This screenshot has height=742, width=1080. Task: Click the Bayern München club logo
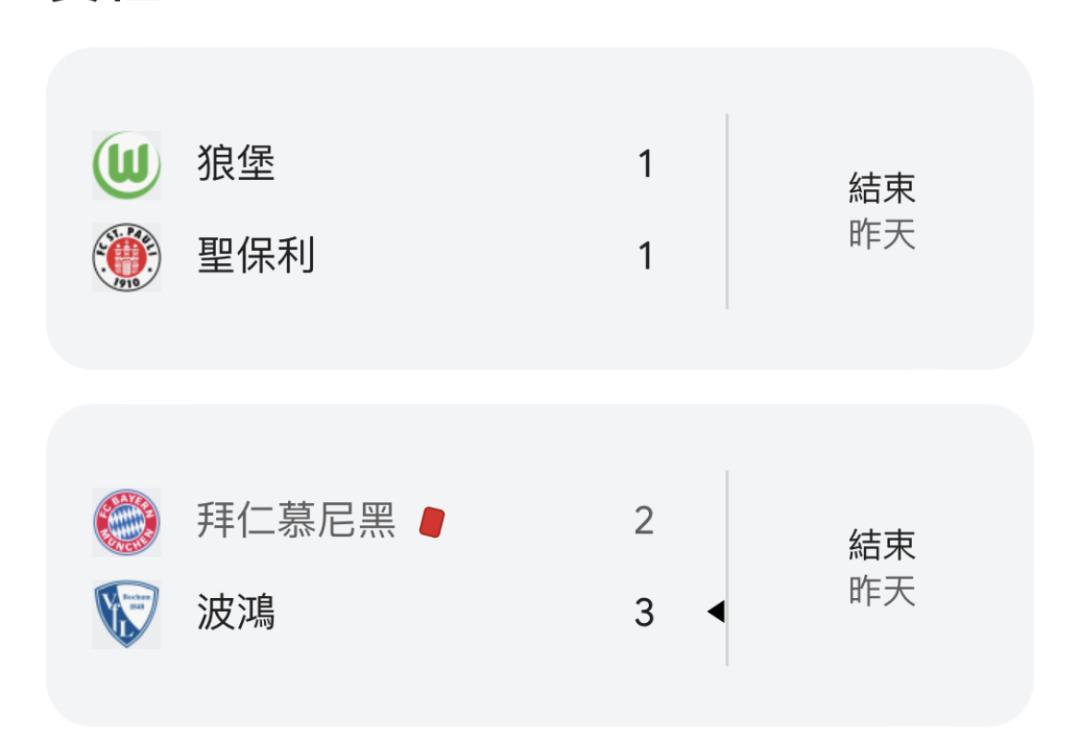pos(126,521)
